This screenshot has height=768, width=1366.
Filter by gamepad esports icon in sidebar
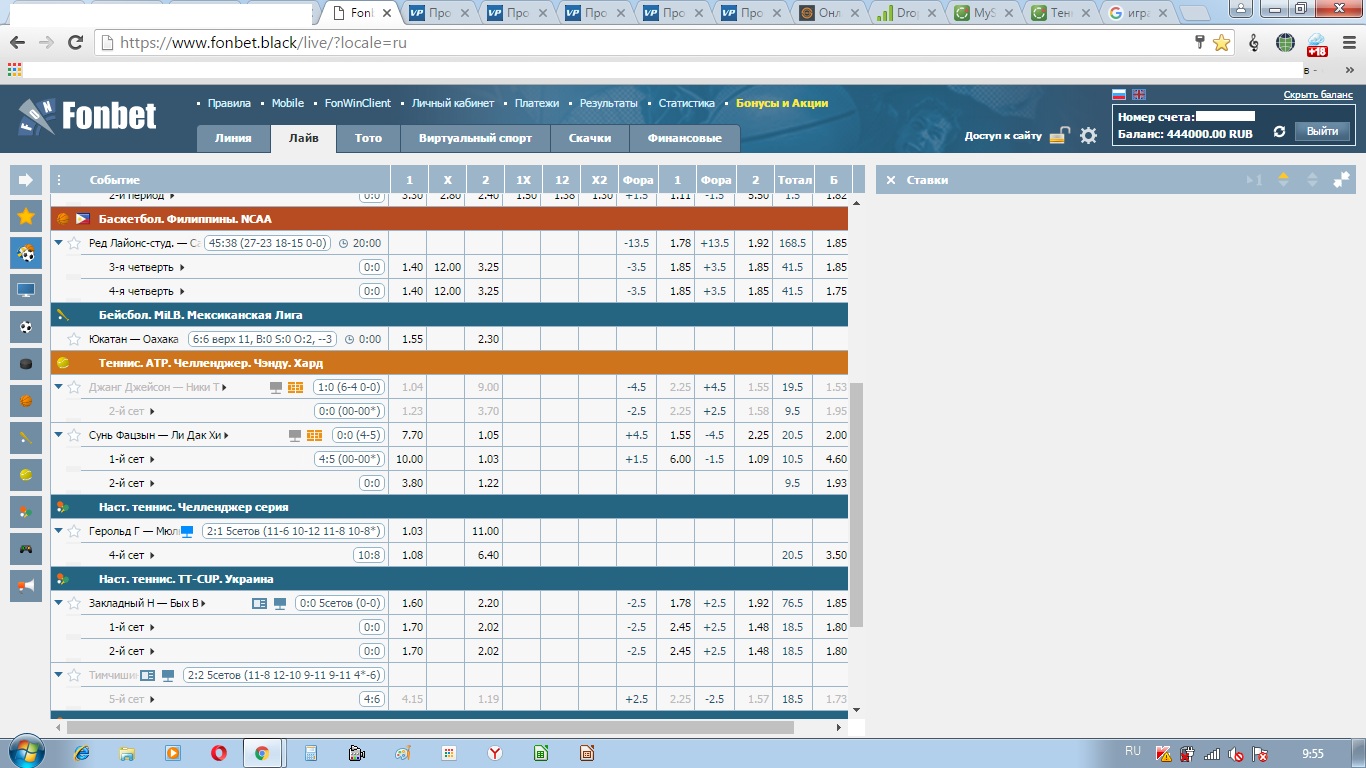(x=26, y=549)
